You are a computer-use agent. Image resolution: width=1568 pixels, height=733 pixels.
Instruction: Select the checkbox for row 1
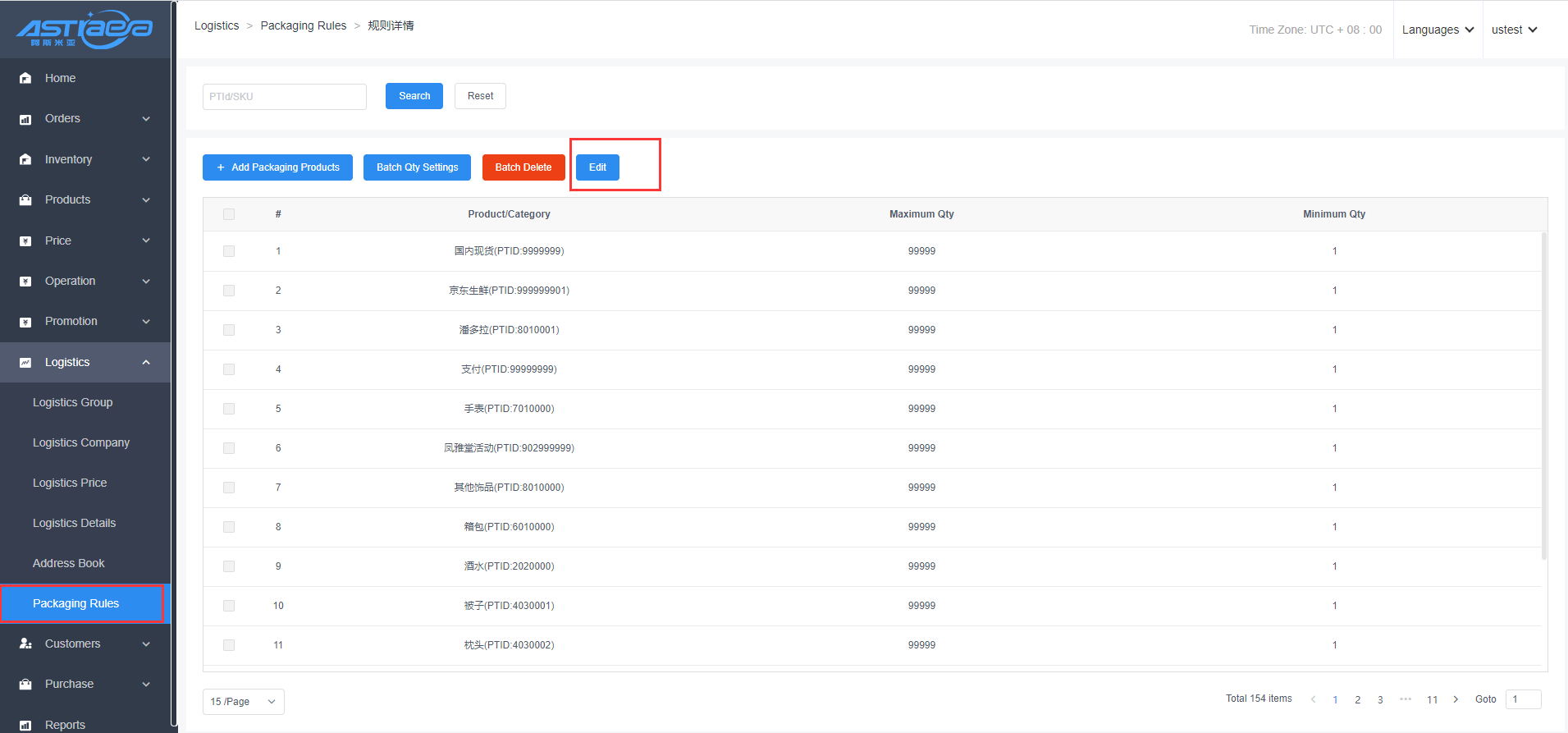(x=229, y=251)
